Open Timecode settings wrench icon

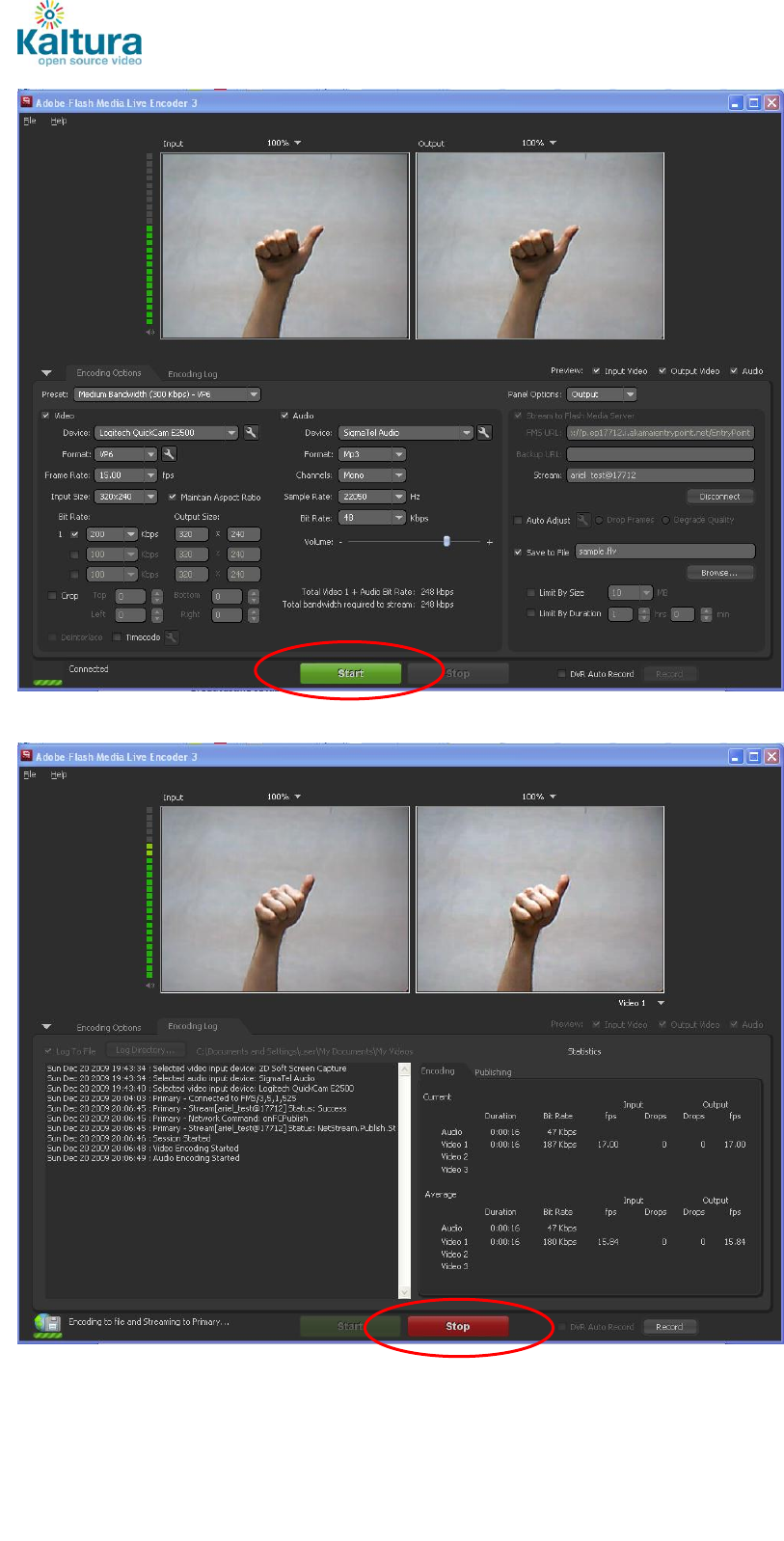tap(171, 637)
